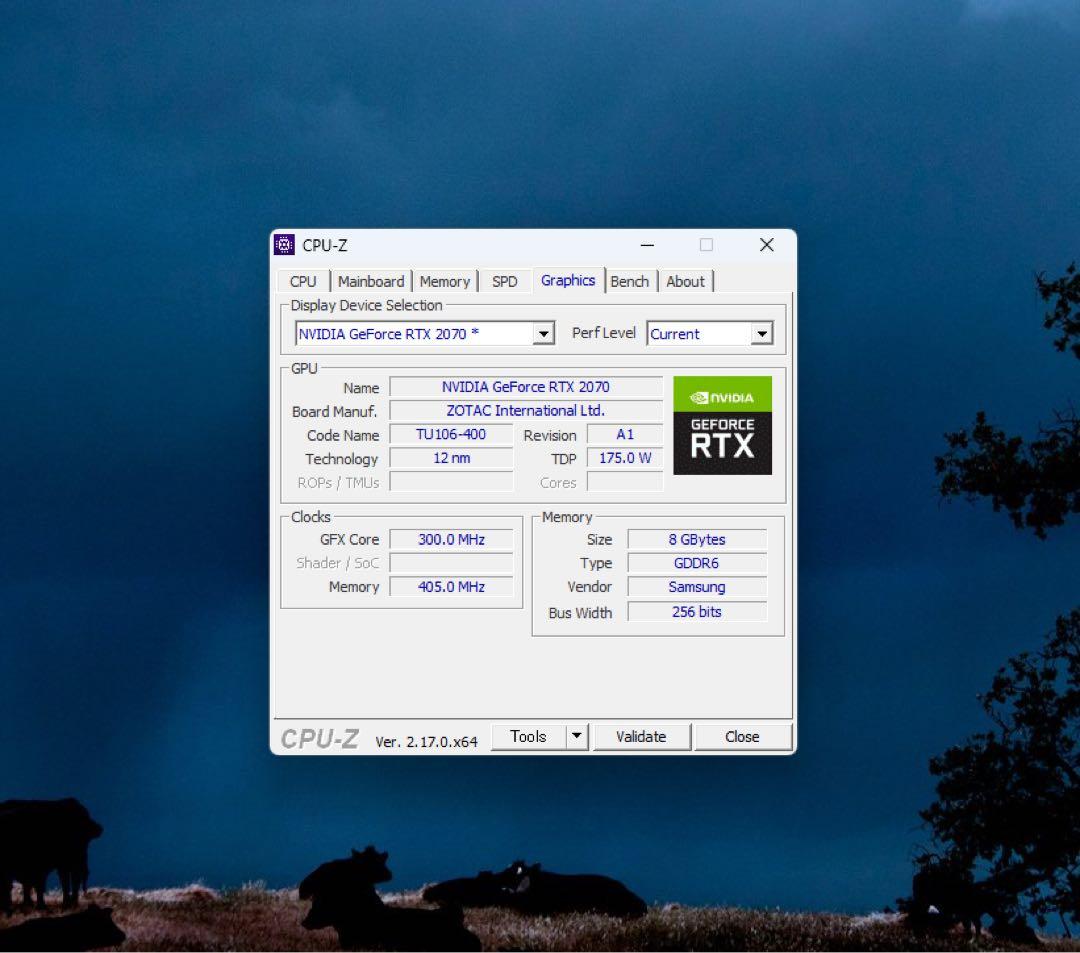Click the TDP value field showing 175.0 W
1080x953 pixels.
tap(624, 458)
